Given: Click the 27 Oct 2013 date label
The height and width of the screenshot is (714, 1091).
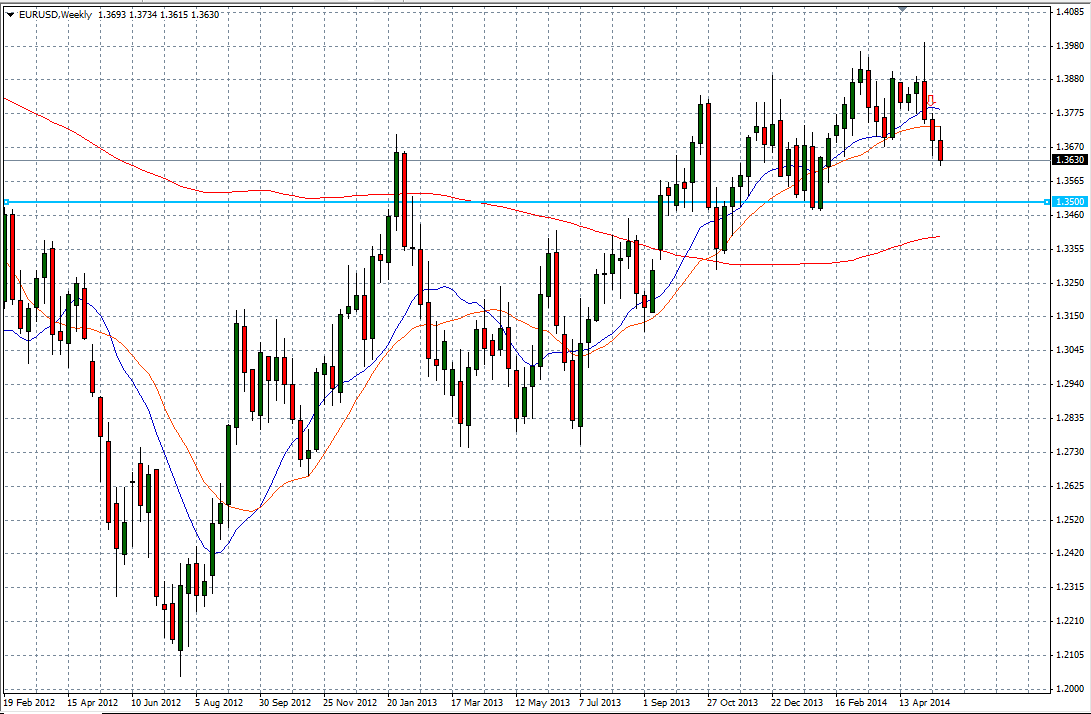Looking at the screenshot, I should click(733, 702).
